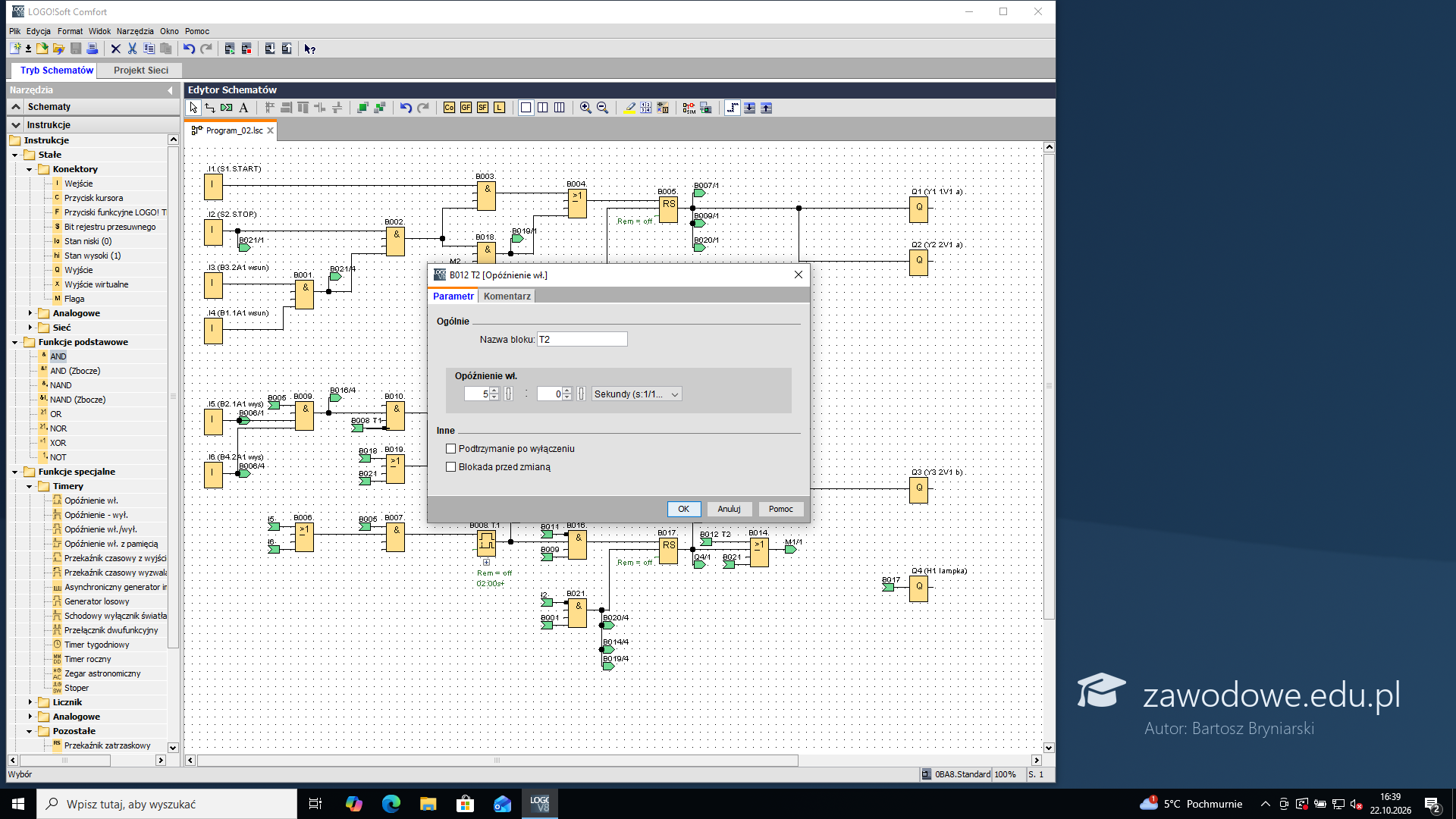Click the text tool A icon

pyautogui.click(x=243, y=108)
